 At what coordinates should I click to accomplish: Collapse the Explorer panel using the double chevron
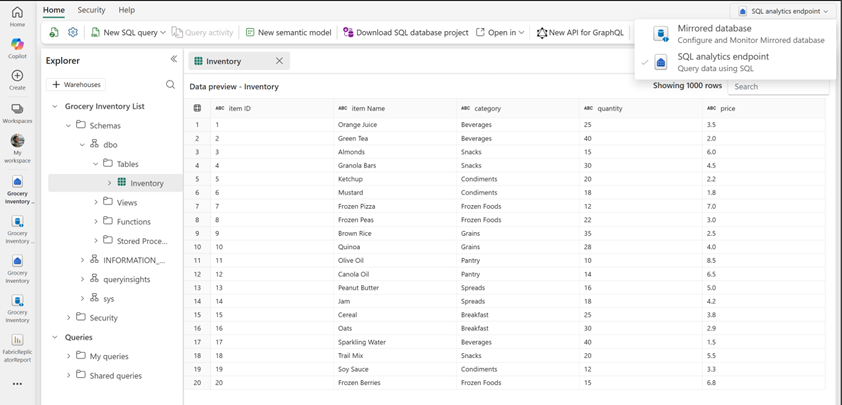click(x=173, y=60)
